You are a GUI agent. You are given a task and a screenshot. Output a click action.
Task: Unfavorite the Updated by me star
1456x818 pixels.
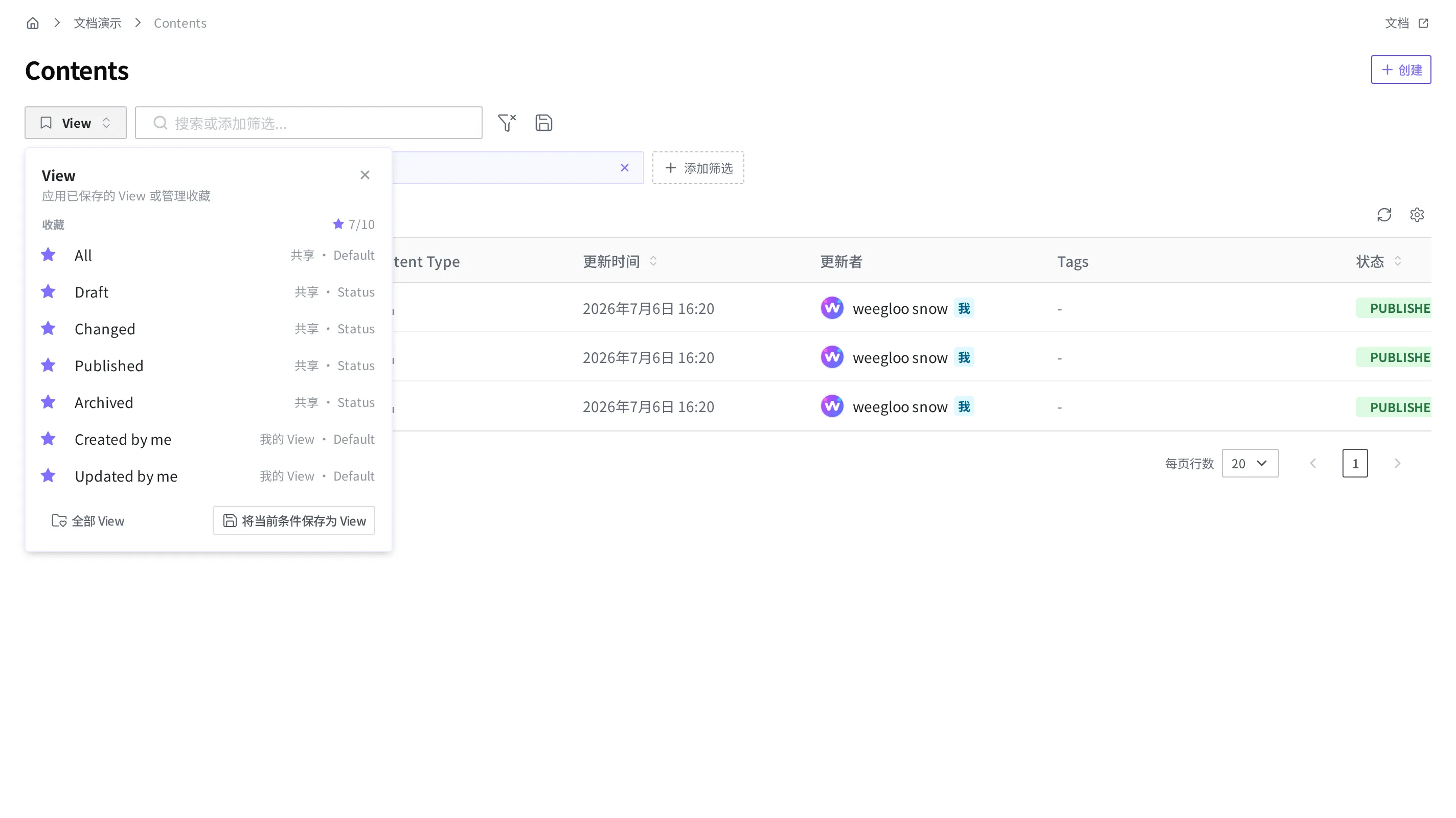pos(49,475)
